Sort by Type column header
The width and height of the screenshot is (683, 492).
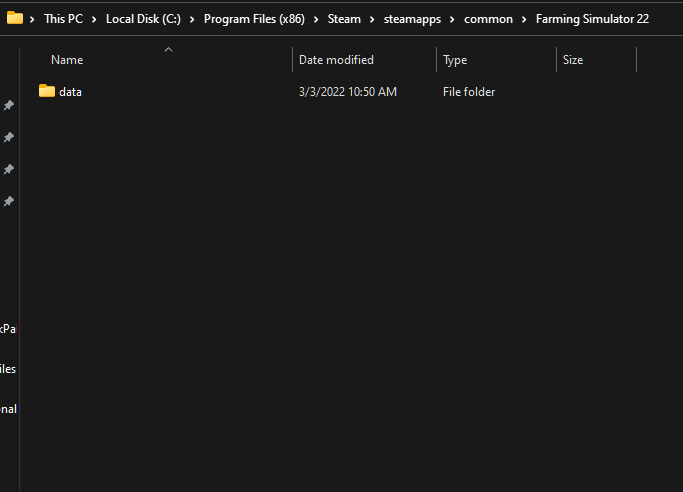455,60
